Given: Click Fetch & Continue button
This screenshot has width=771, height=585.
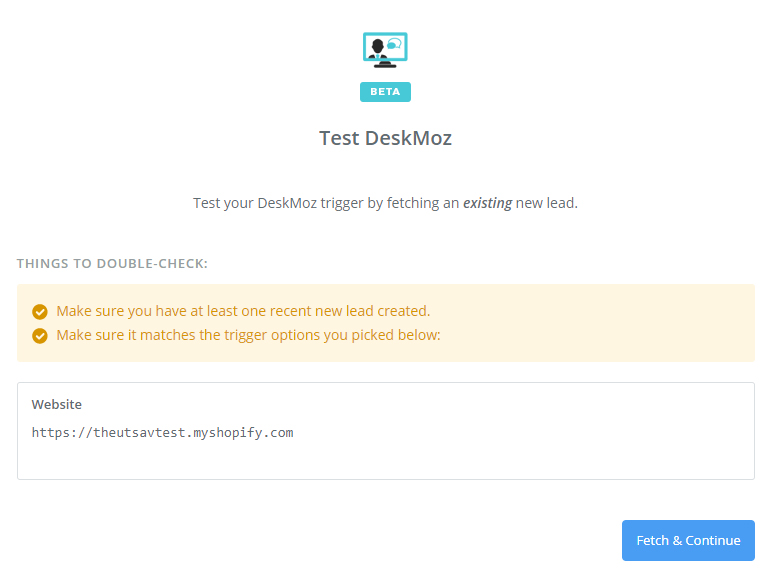Looking at the screenshot, I should (688, 540).
